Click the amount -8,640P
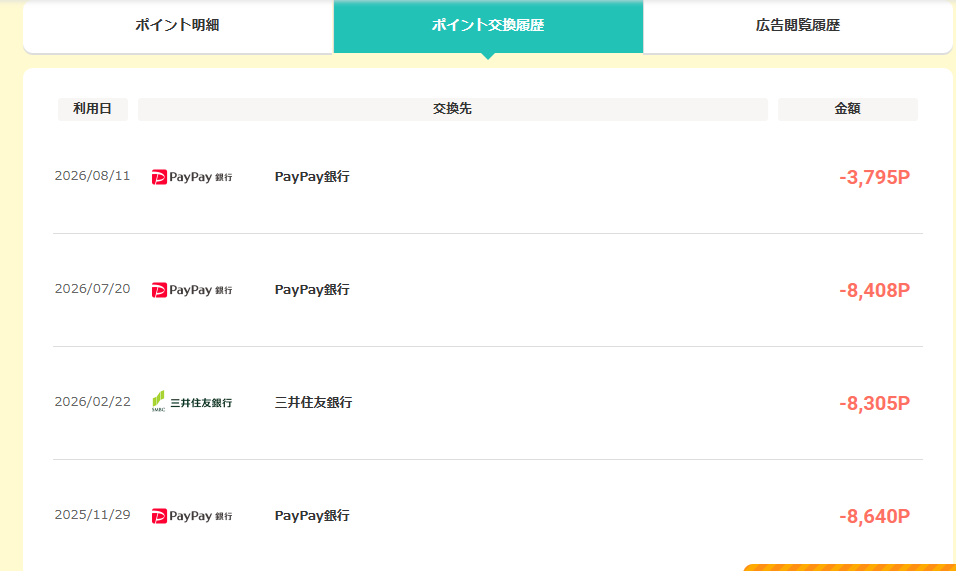Image resolution: width=956 pixels, height=571 pixels. coord(874,516)
